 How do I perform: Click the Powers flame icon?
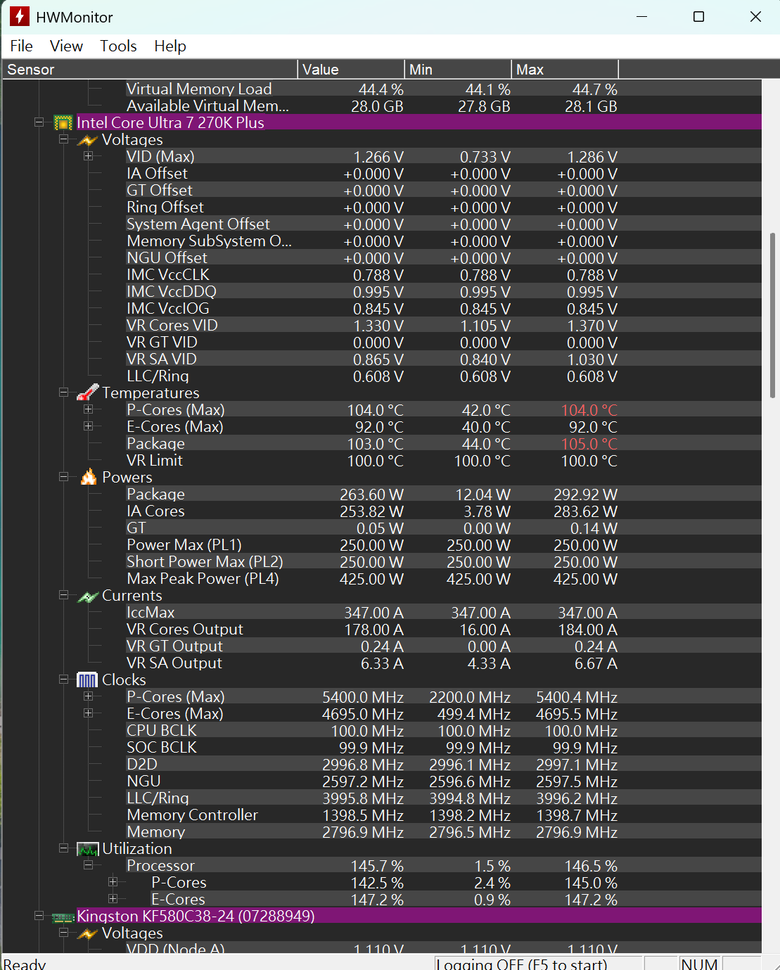pyautogui.click(x=88, y=477)
